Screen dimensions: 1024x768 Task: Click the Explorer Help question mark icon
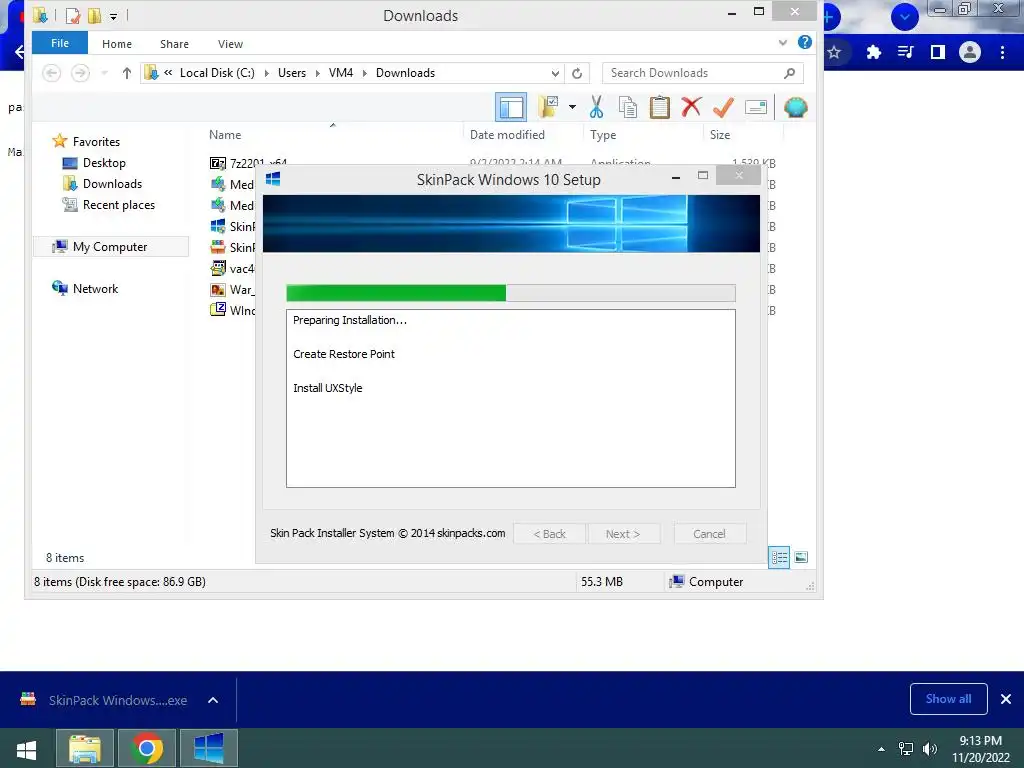point(805,42)
